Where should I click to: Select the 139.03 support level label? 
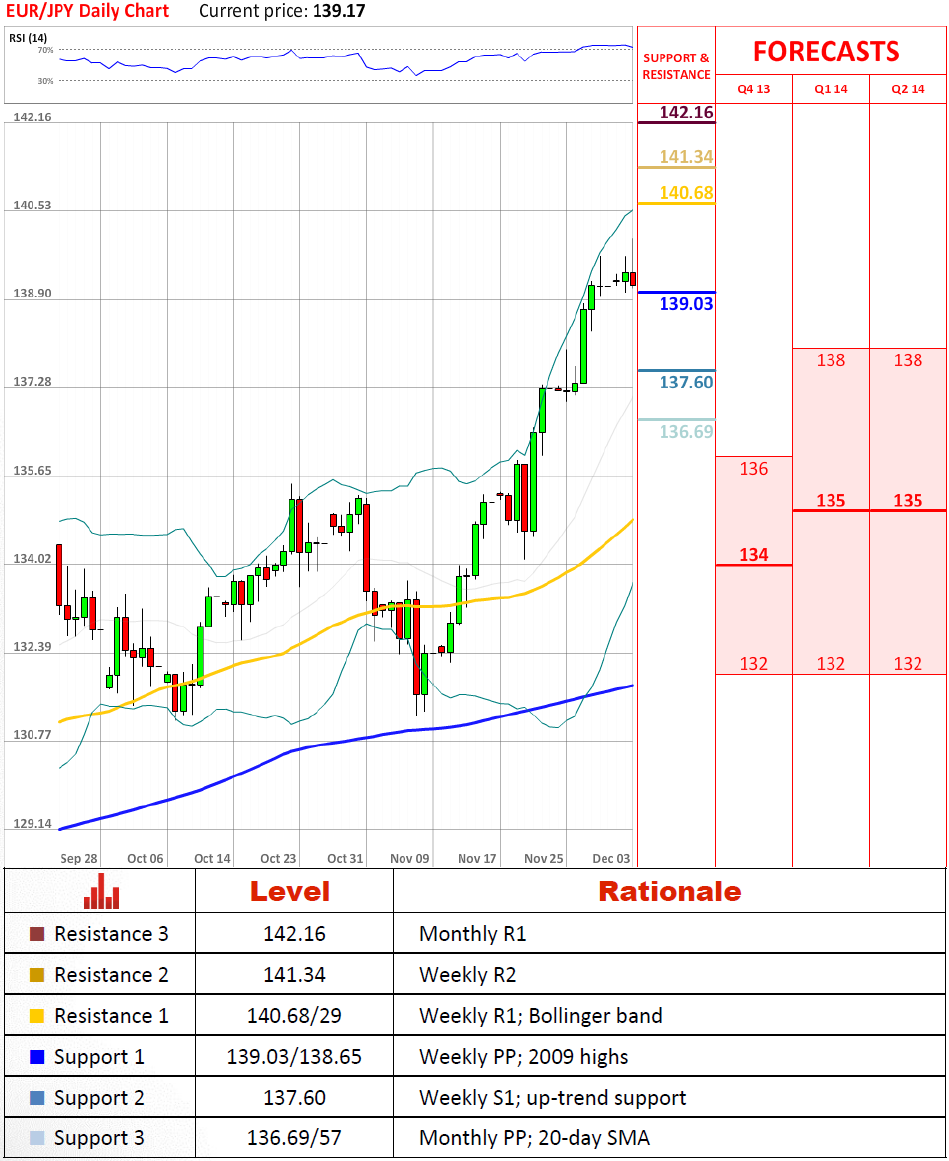686,304
